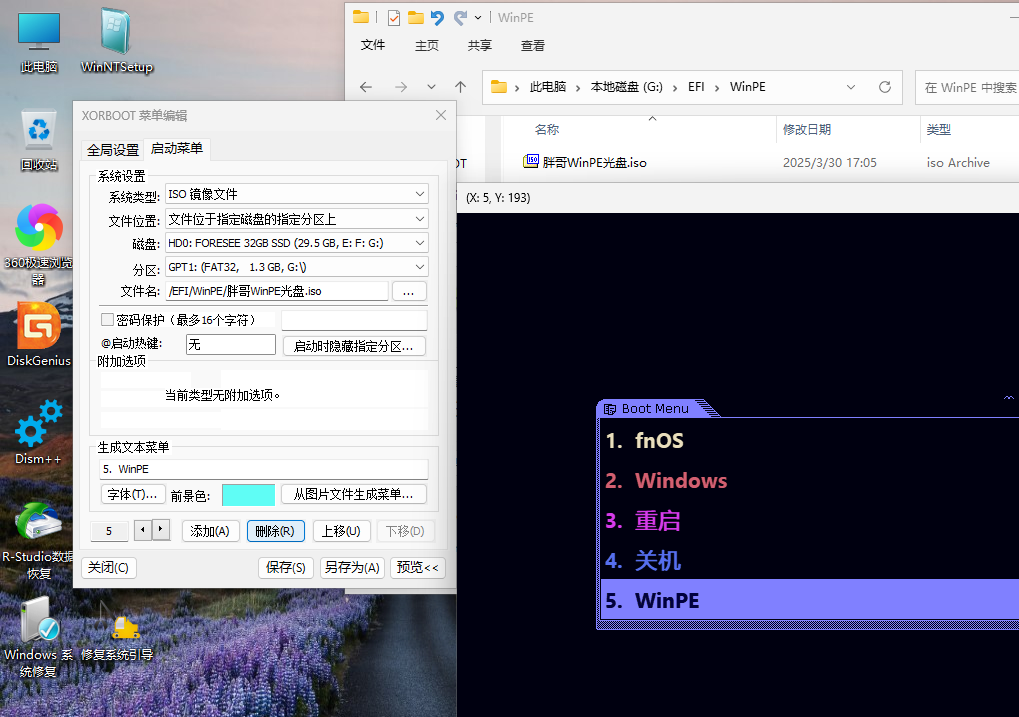Open the 共享 ribbon tab

(480, 45)
